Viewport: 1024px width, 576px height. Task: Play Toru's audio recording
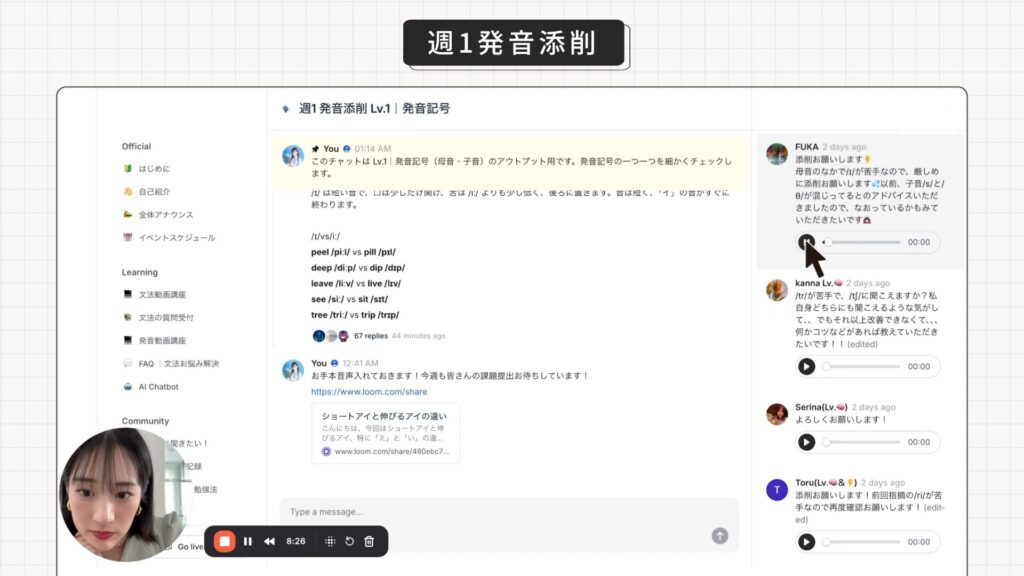(806, 541)
